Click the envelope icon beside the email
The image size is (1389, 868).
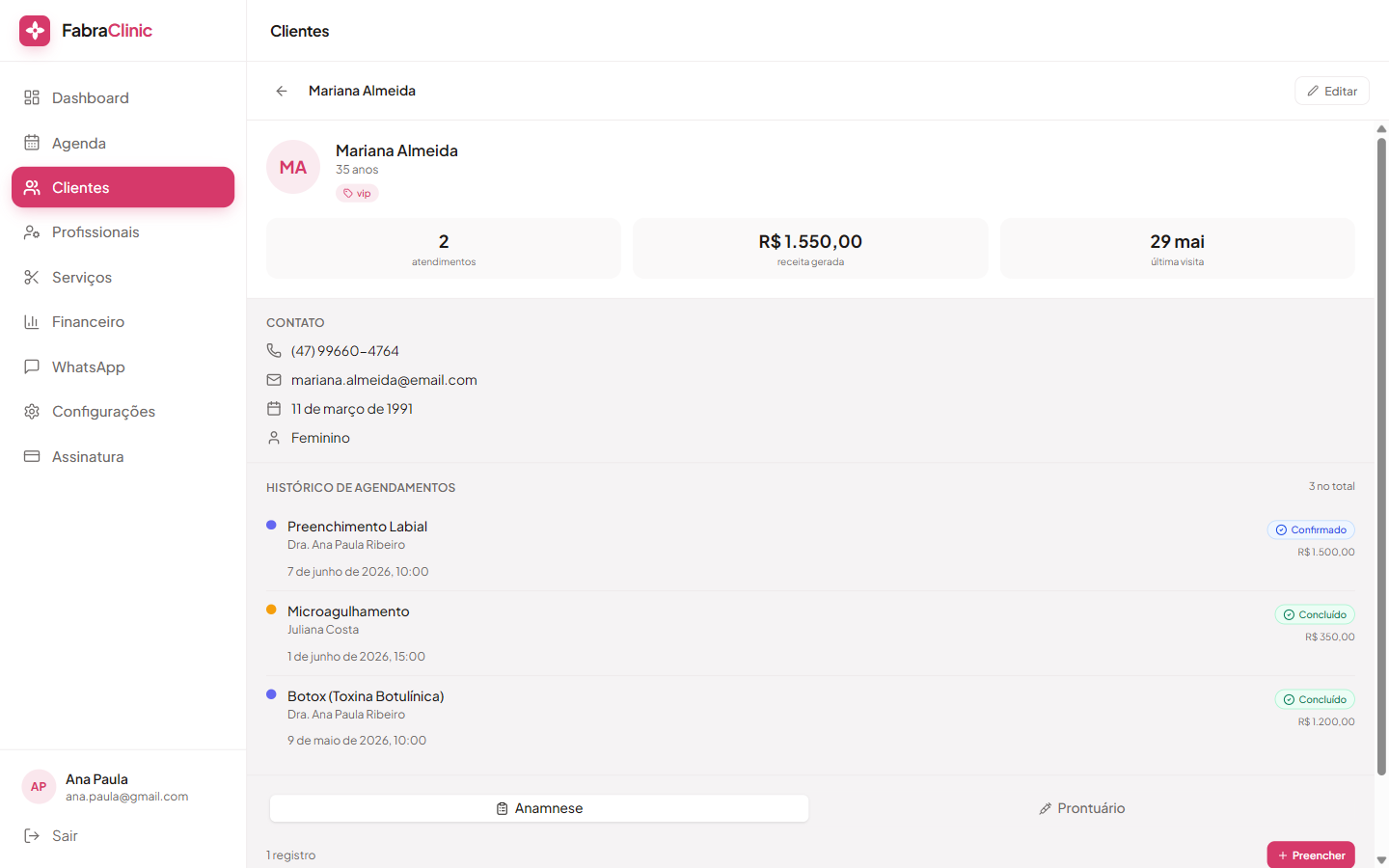pos(274,380)
